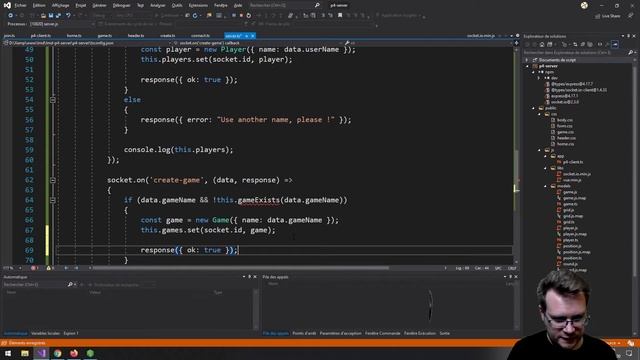Click the highlighted preview icon in Solution Explorer toolbar

(615, 44)
